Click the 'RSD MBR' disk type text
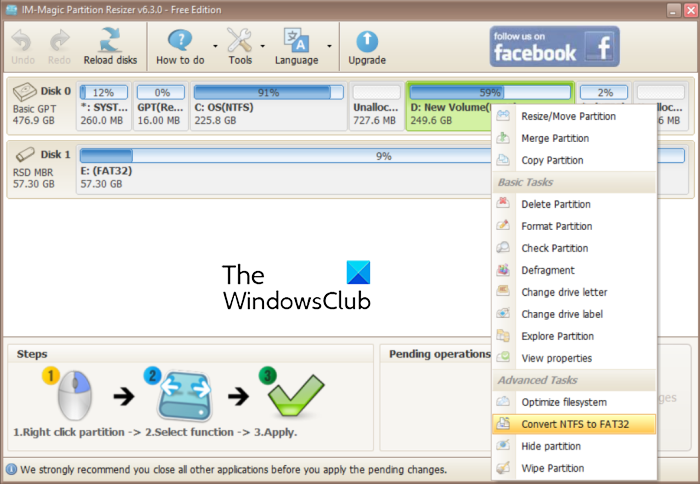This screenshot has width=700, height=484. [x=33, y=172]
